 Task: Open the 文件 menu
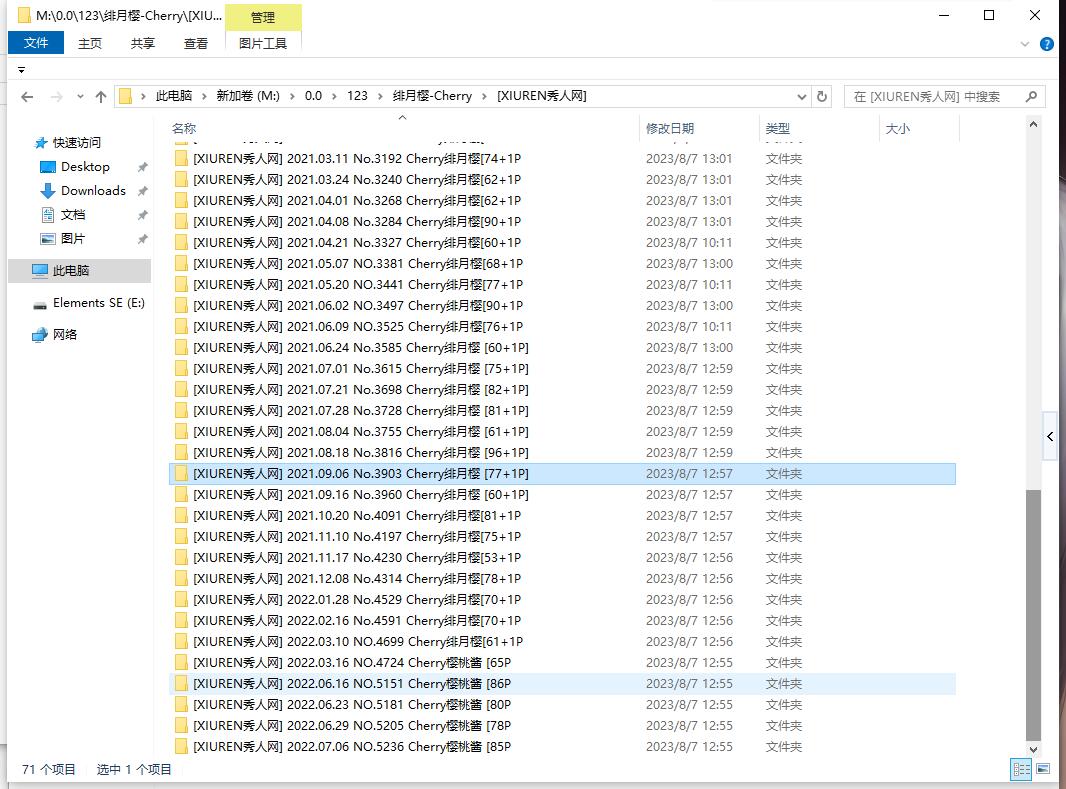click(36, 43)
